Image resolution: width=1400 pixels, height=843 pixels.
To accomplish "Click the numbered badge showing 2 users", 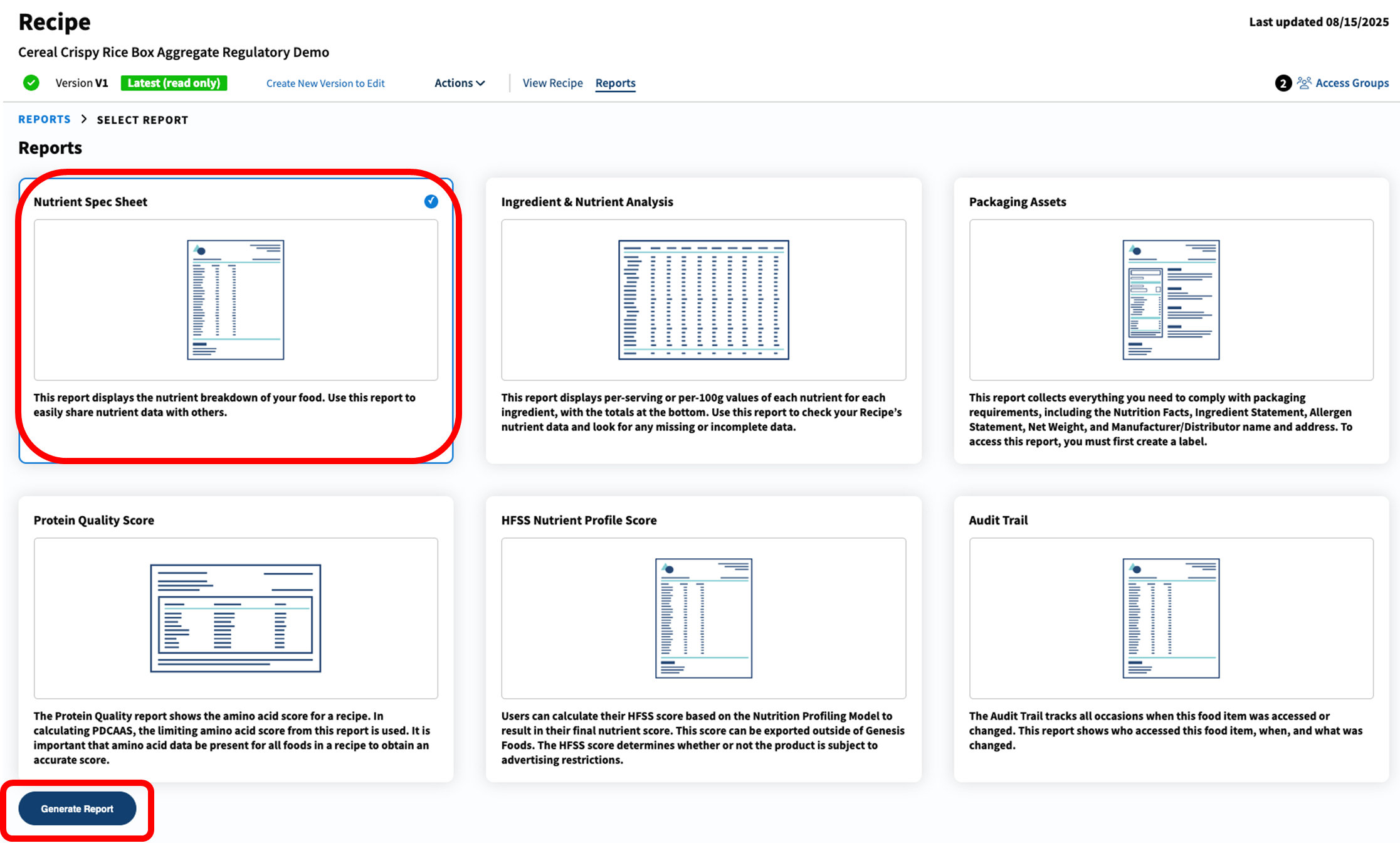I will click(x=1283, y=82).
